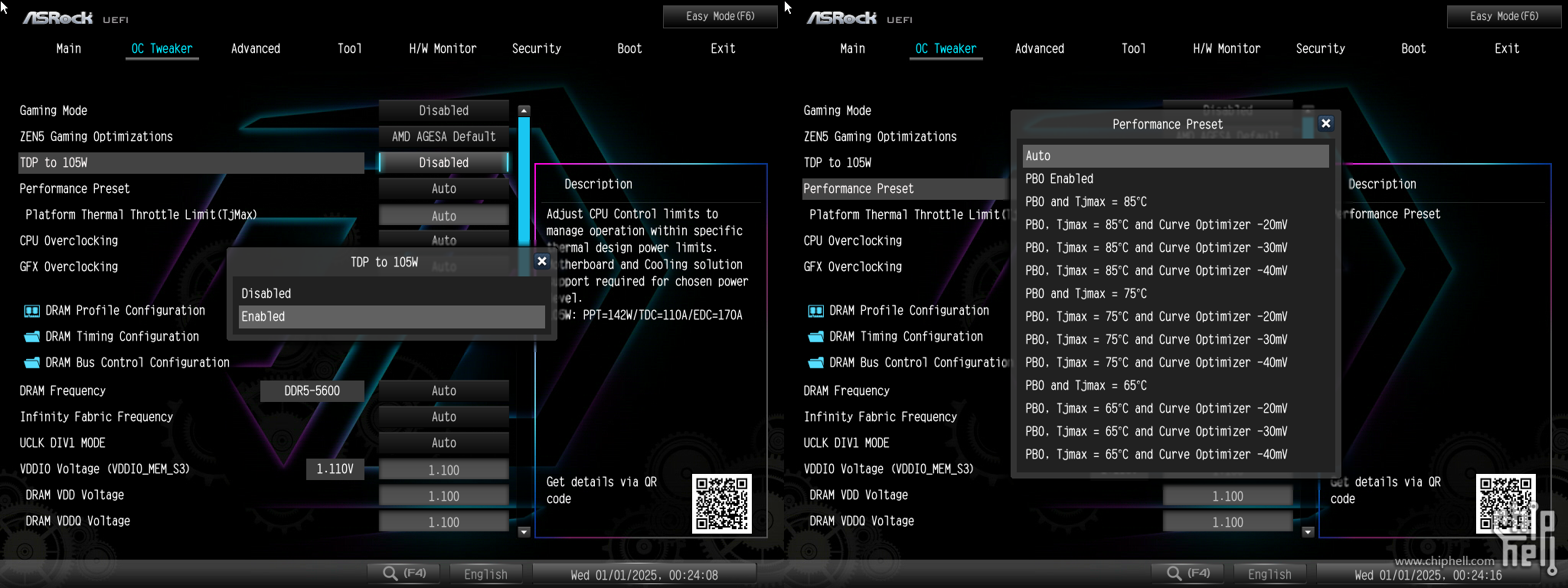The image size is (1568, 588).
Task: Open ZEN5 Gaming Optimizations AMD AGESA Default dropdown
Action: point(443,137)
